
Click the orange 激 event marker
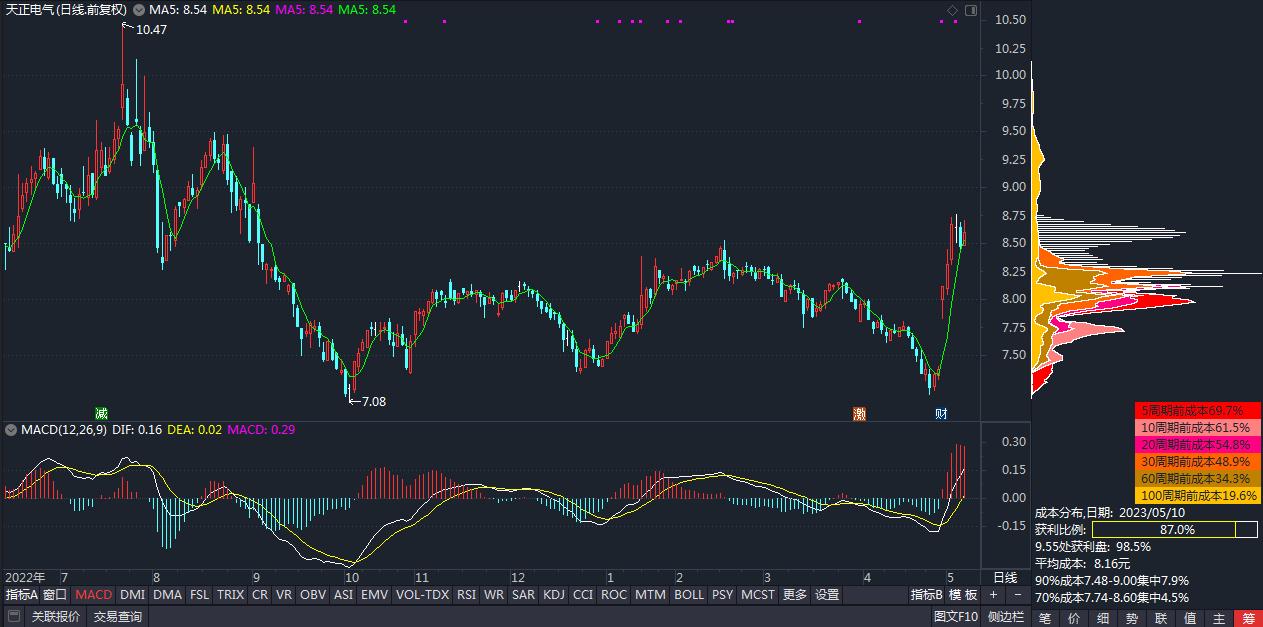pos(859,413)
